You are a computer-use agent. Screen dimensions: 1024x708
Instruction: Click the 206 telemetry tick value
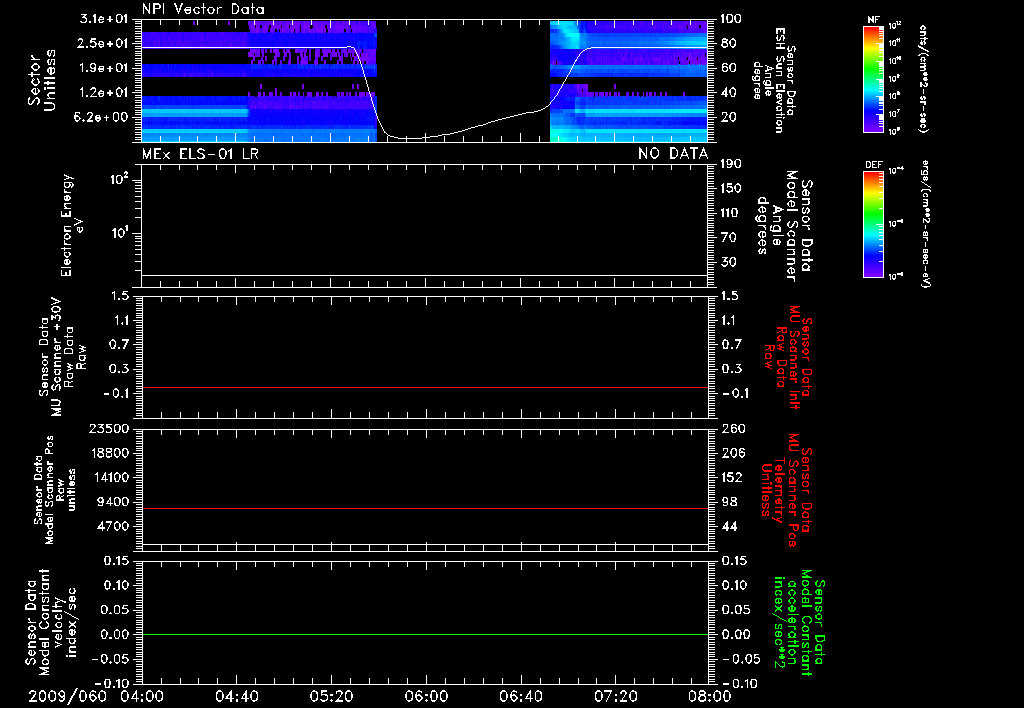point(734,453)
